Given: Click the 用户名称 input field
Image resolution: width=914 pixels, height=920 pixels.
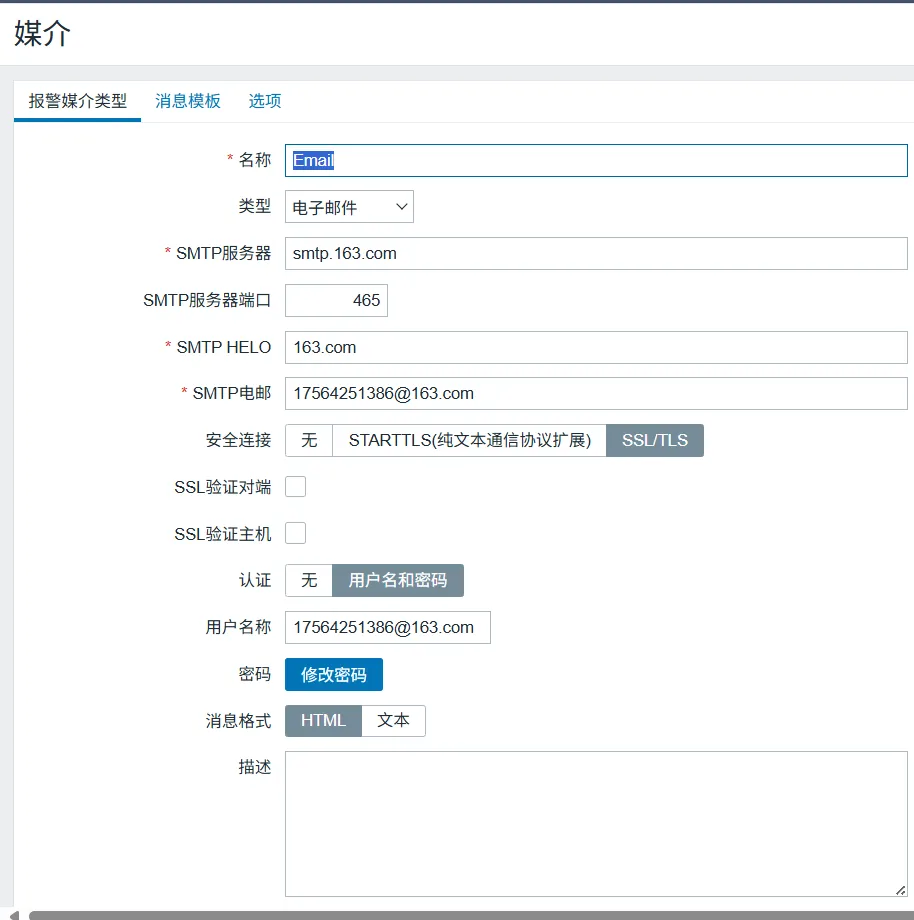Looking at the screenshot, I should click(388, 628).
